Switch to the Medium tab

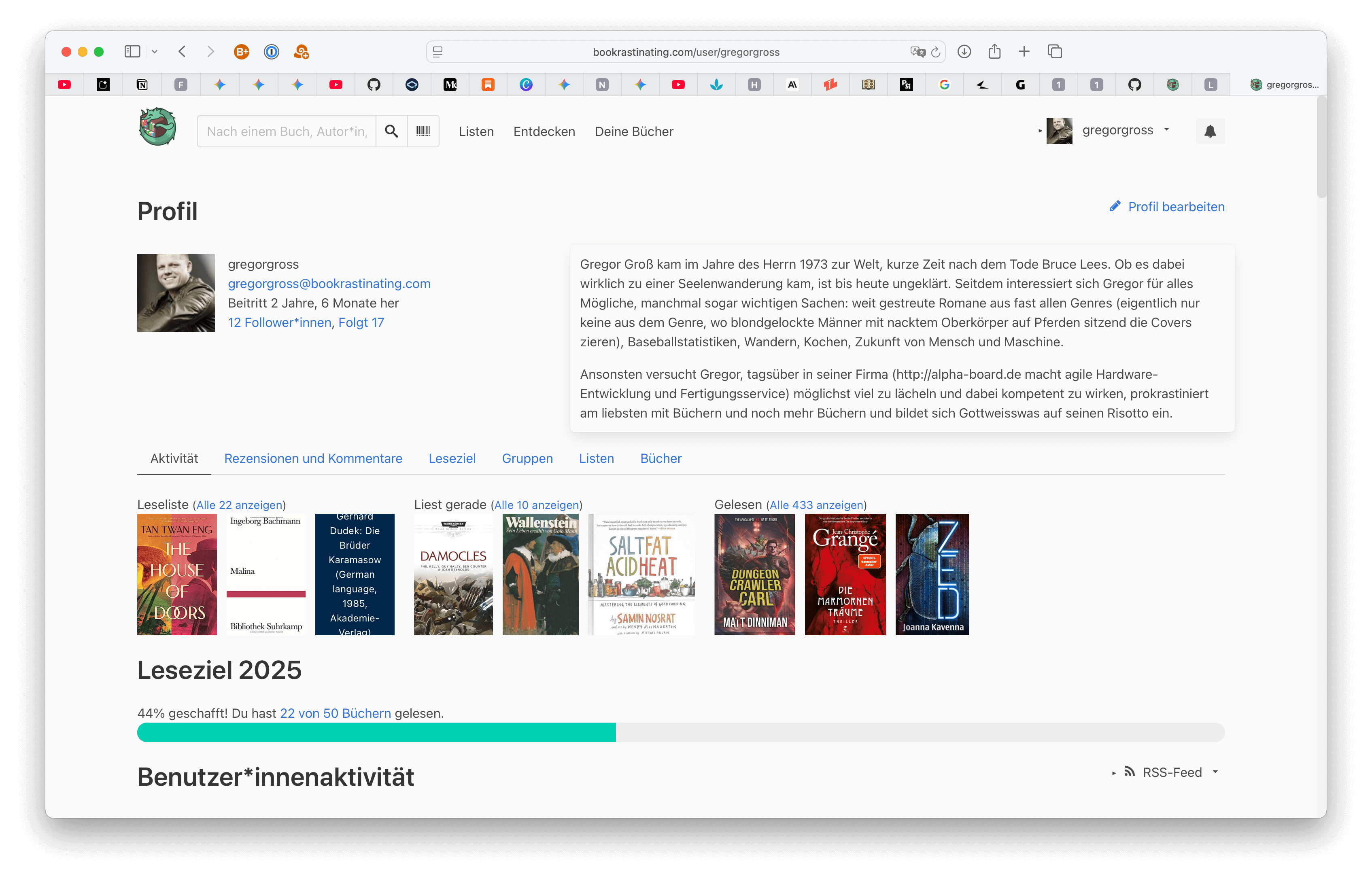click(450, 85)
